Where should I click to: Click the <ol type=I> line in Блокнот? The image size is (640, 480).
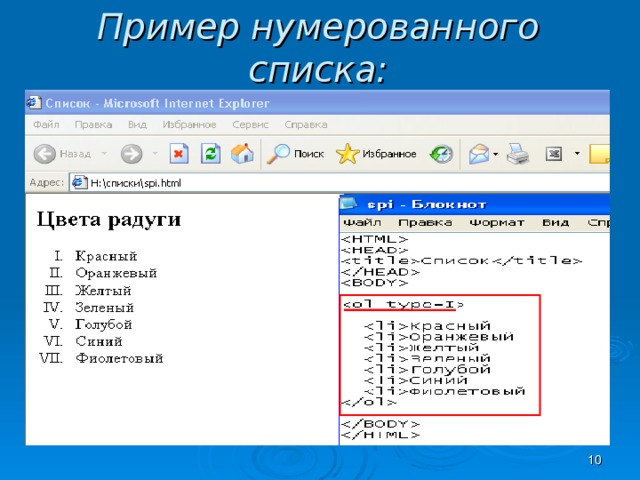(404, 304)
